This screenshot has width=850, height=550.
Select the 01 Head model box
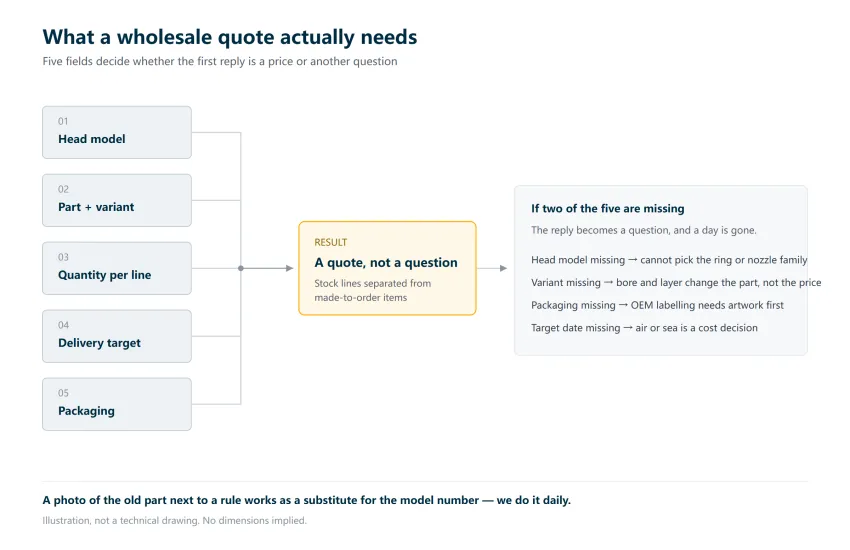click(117, 132)
